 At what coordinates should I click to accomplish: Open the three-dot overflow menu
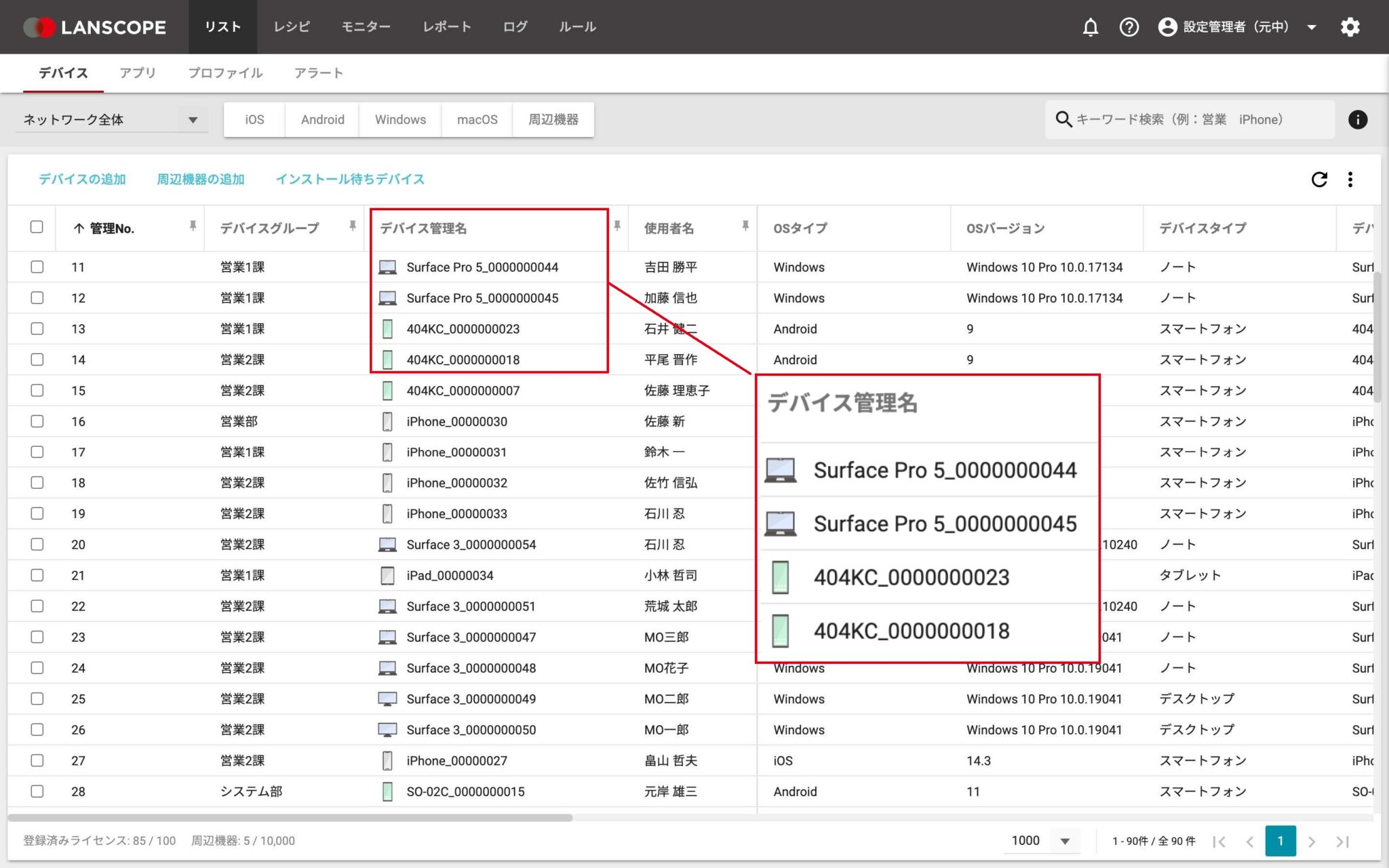1350,179
